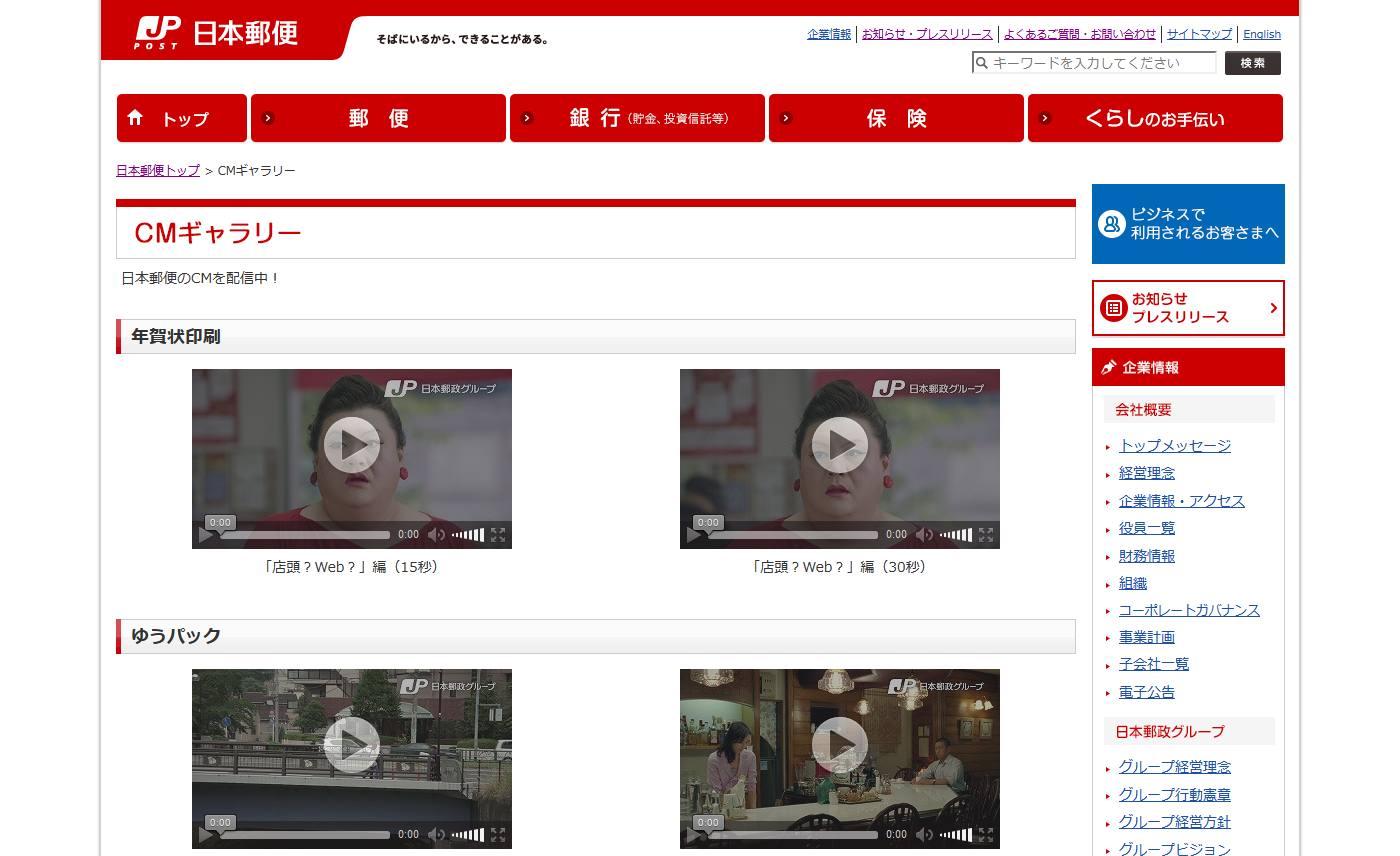Mute the 15秒 video speaker icon
The image size is (1400, 856).
(x=436, y=535)
